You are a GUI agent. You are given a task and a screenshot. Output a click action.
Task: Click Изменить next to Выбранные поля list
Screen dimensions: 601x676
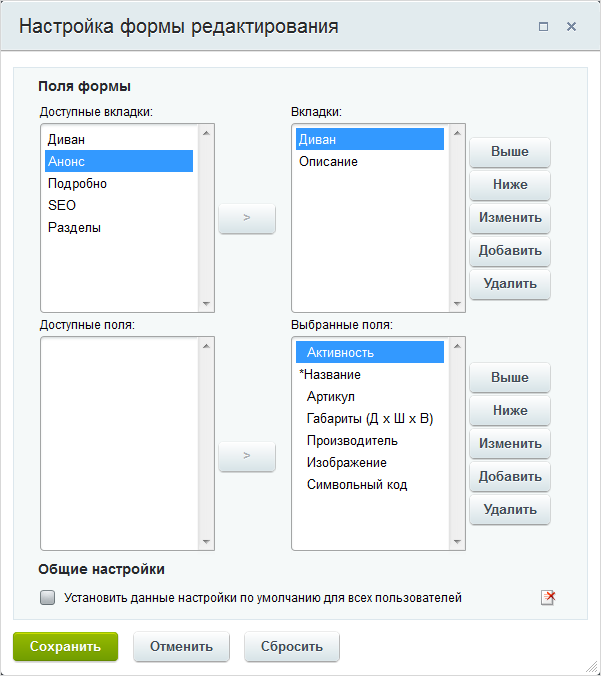[x=510, y=444]
